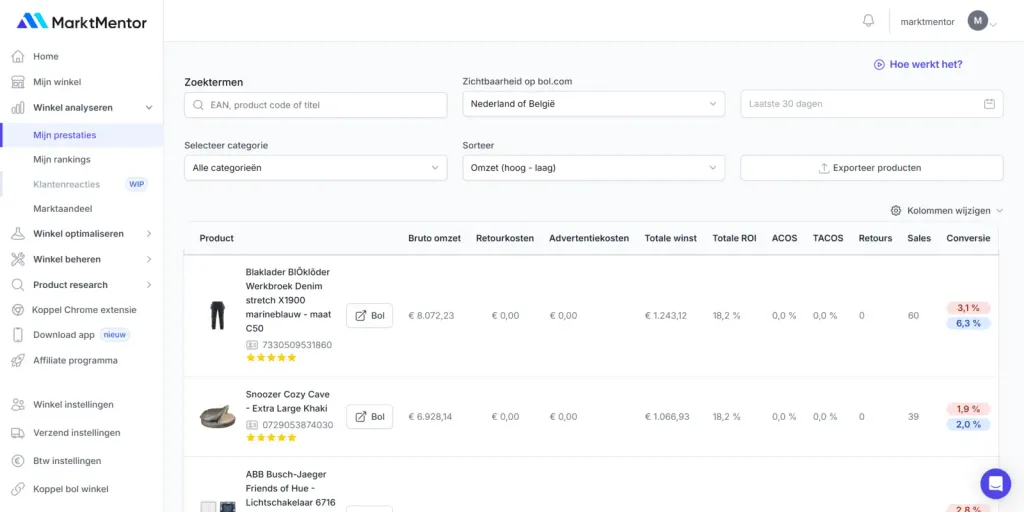Screen dimensions: 1024x512
Task: Open the notifications bell
Action: (868, 21)
